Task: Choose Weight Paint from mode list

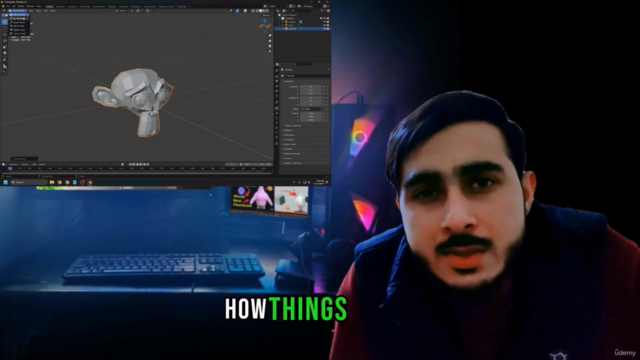Action: click(x=19, y=30)
